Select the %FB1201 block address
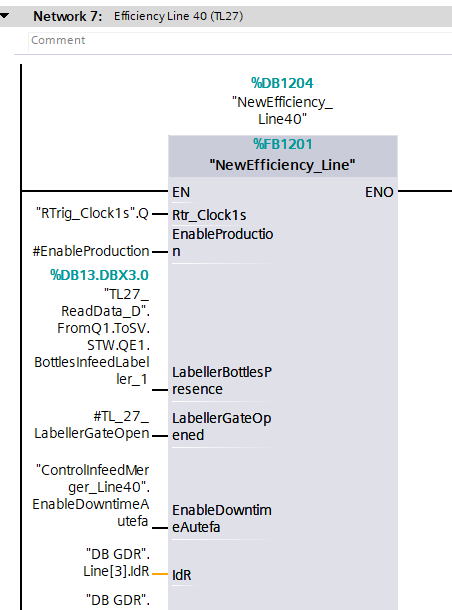The width and height of the screenshot is (452, 610). [283, 144]
